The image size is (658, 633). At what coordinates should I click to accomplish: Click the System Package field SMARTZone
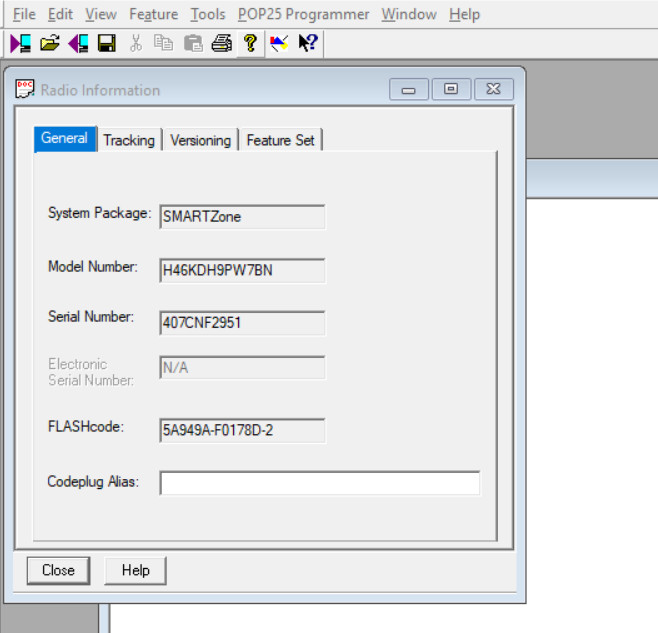[x=242, y=217]
